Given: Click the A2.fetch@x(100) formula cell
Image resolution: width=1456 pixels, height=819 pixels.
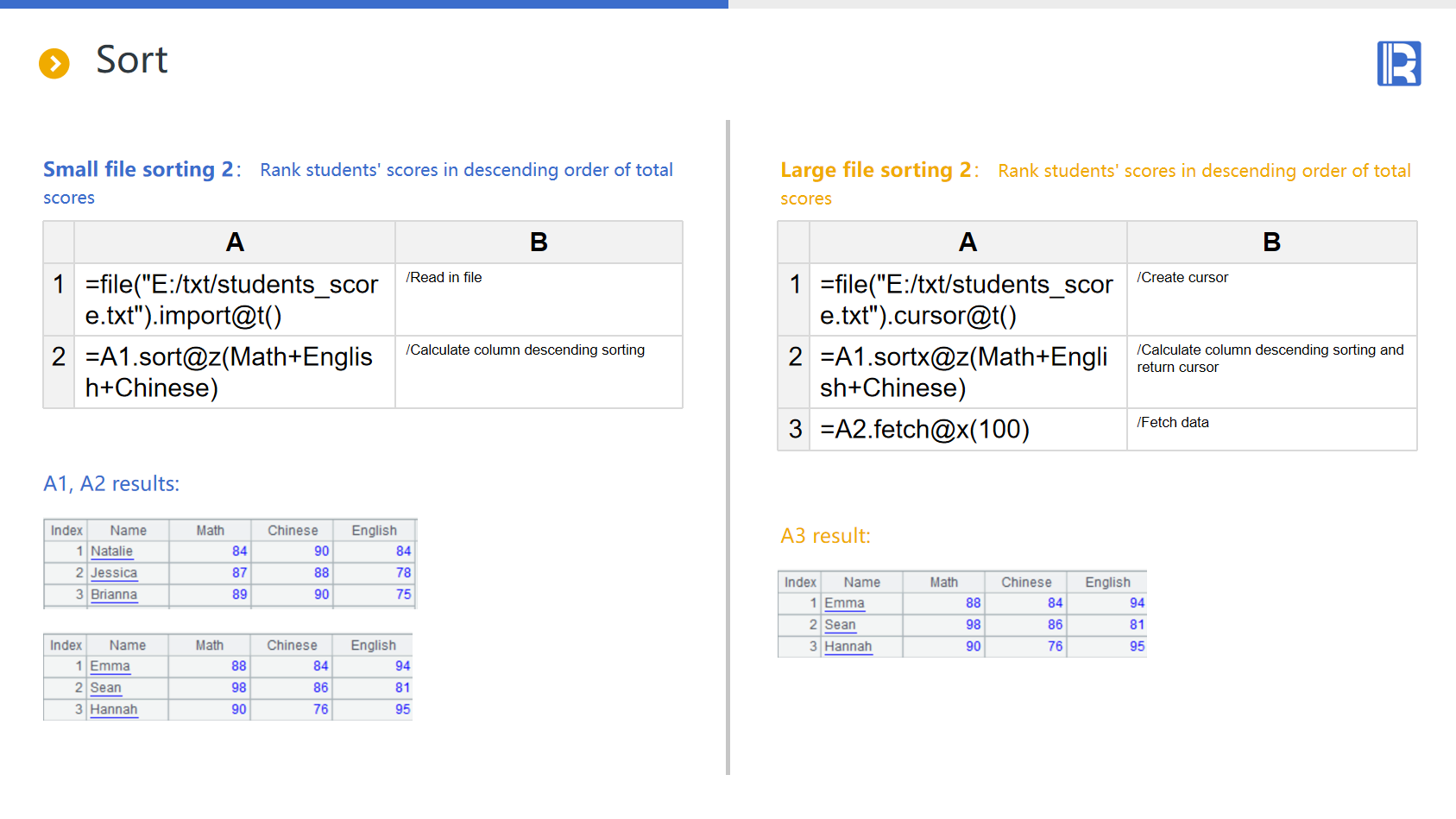Looking at the screenshot, I should [967, 429].
